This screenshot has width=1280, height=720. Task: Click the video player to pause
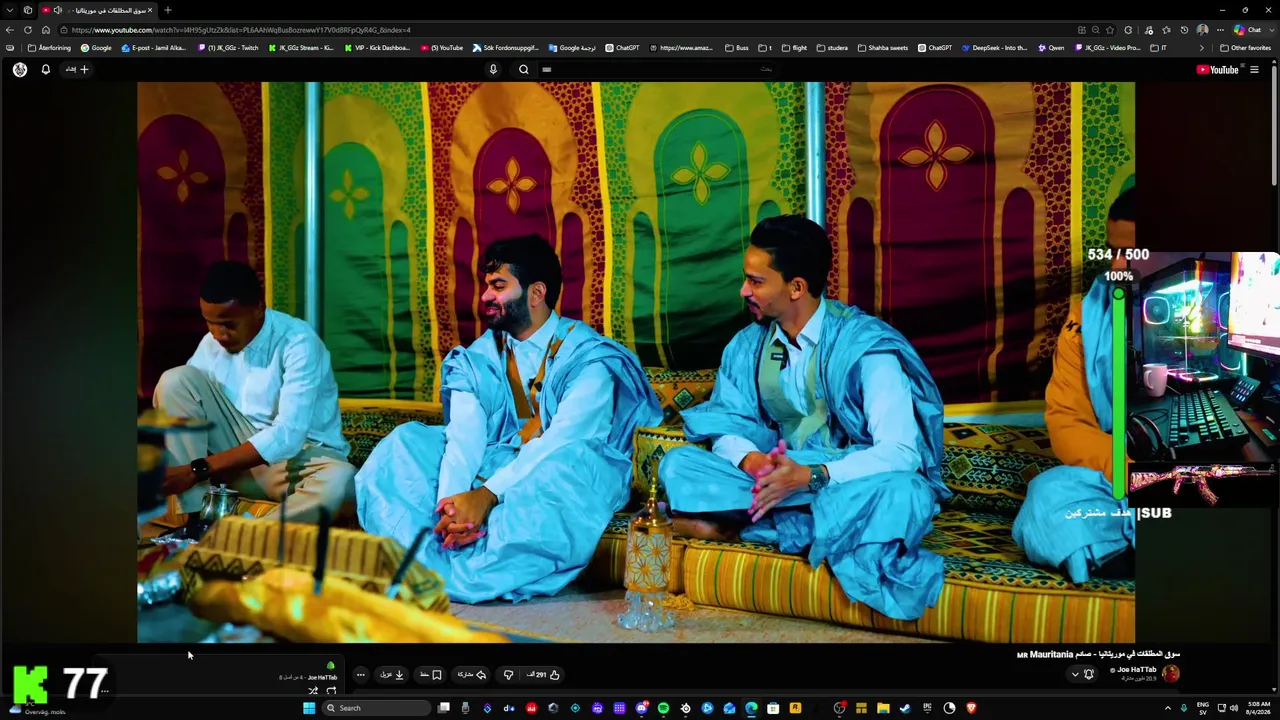point(636,362)
